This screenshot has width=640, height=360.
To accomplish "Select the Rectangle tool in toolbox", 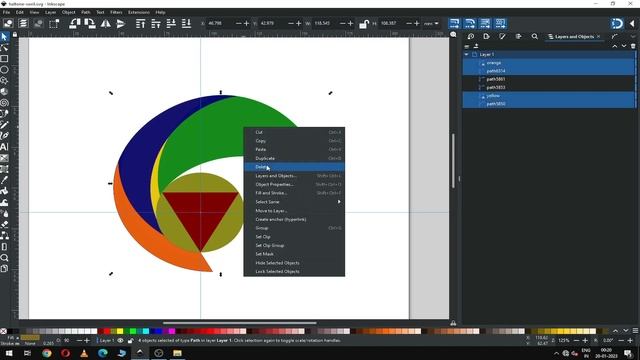I will [x=4, y=59].
